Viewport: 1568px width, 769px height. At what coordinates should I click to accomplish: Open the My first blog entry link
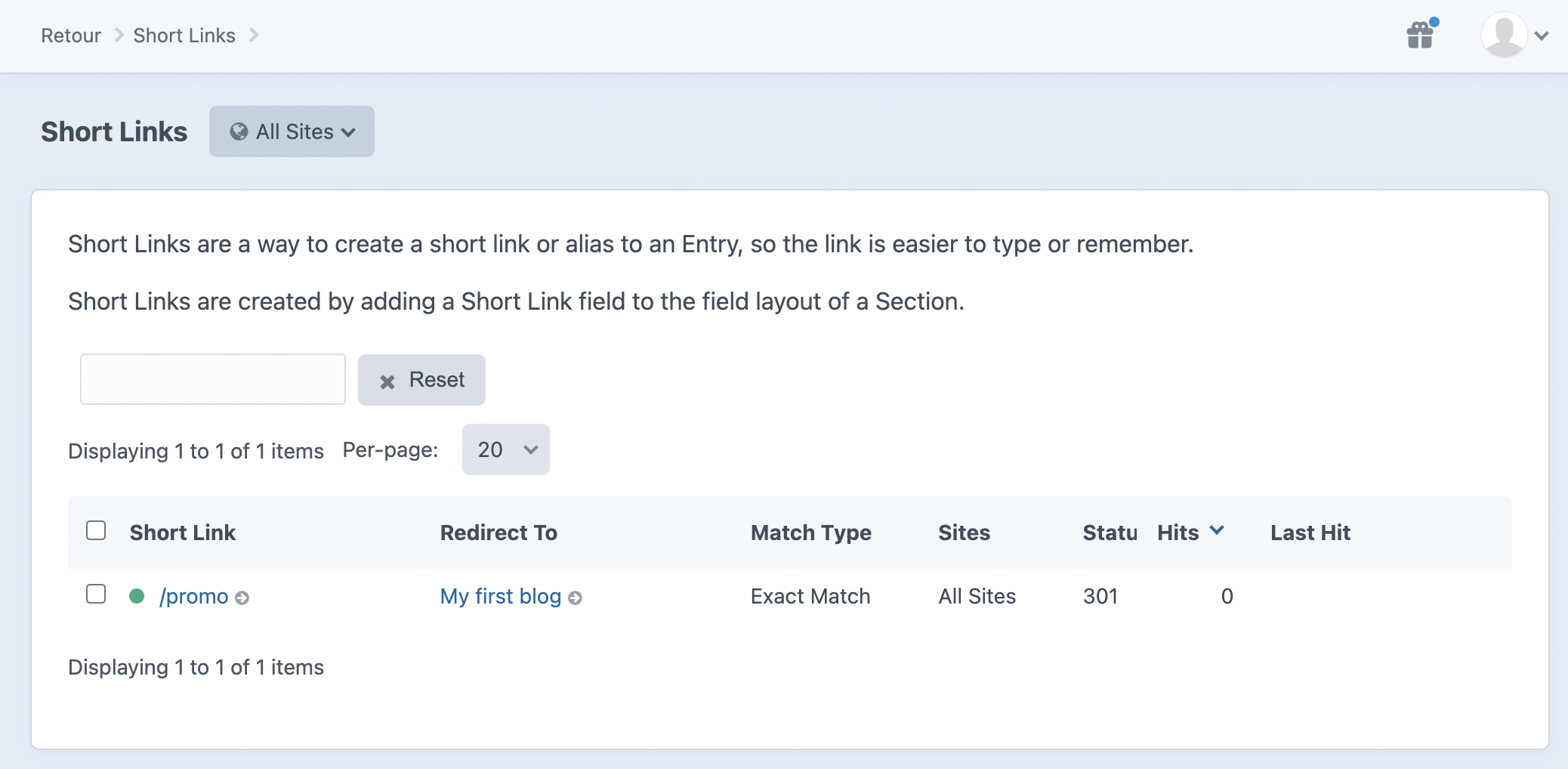tap(501, 596)
